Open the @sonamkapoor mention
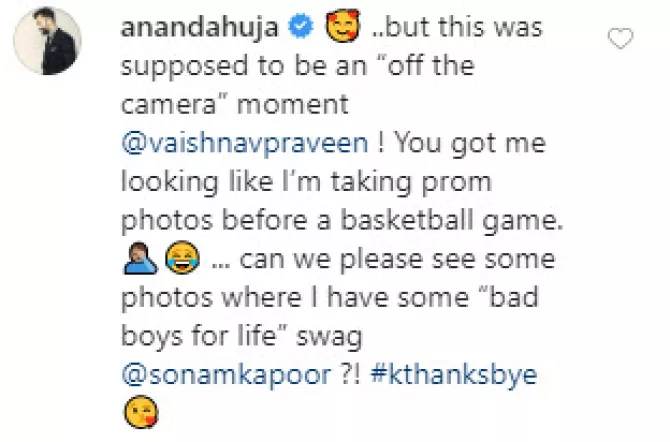The width and height of the screenshot is (670, 442). [x=226, y=374]
